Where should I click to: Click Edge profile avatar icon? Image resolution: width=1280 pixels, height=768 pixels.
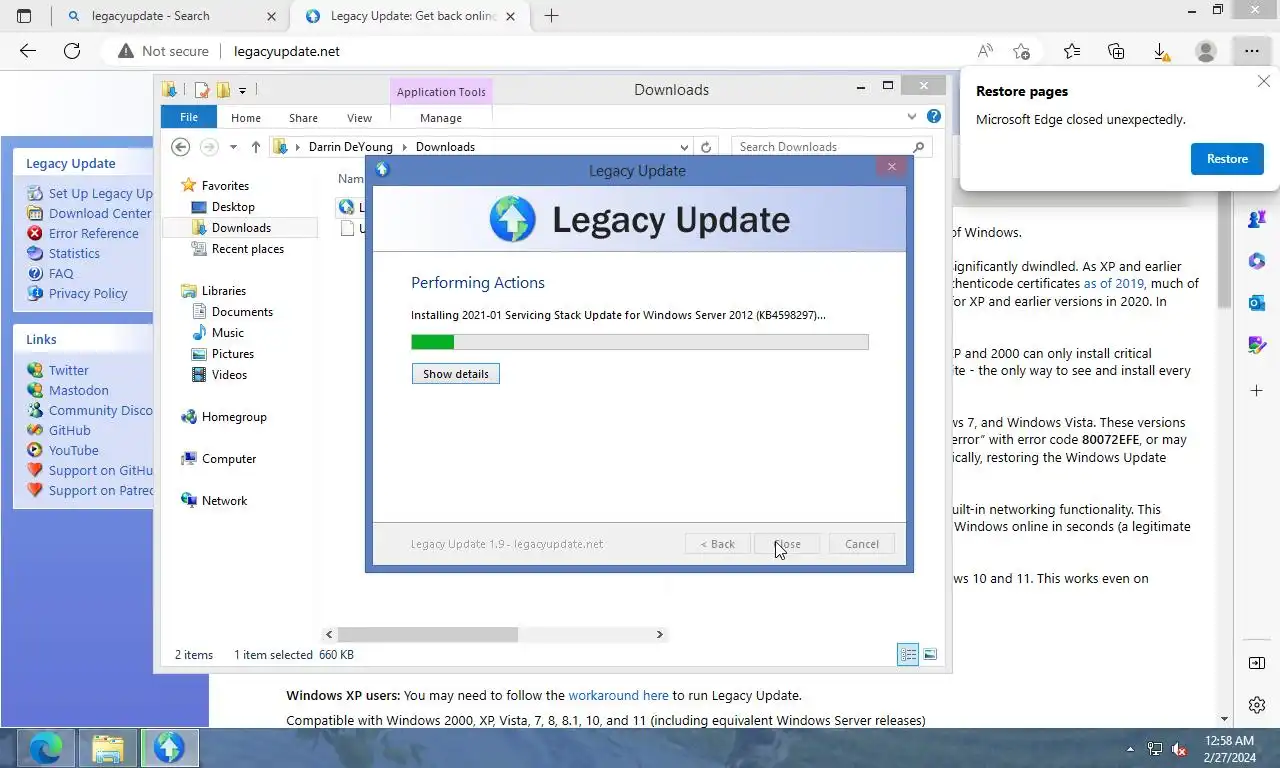coord(1206,51)
